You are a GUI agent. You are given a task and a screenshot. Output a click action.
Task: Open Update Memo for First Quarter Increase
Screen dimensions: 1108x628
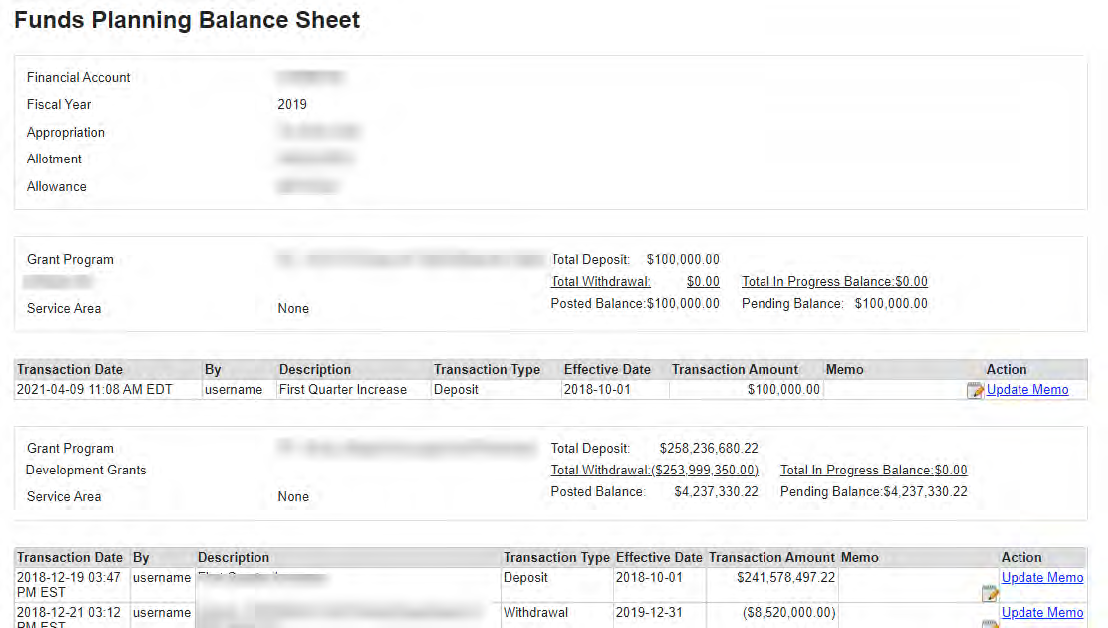1027,390
